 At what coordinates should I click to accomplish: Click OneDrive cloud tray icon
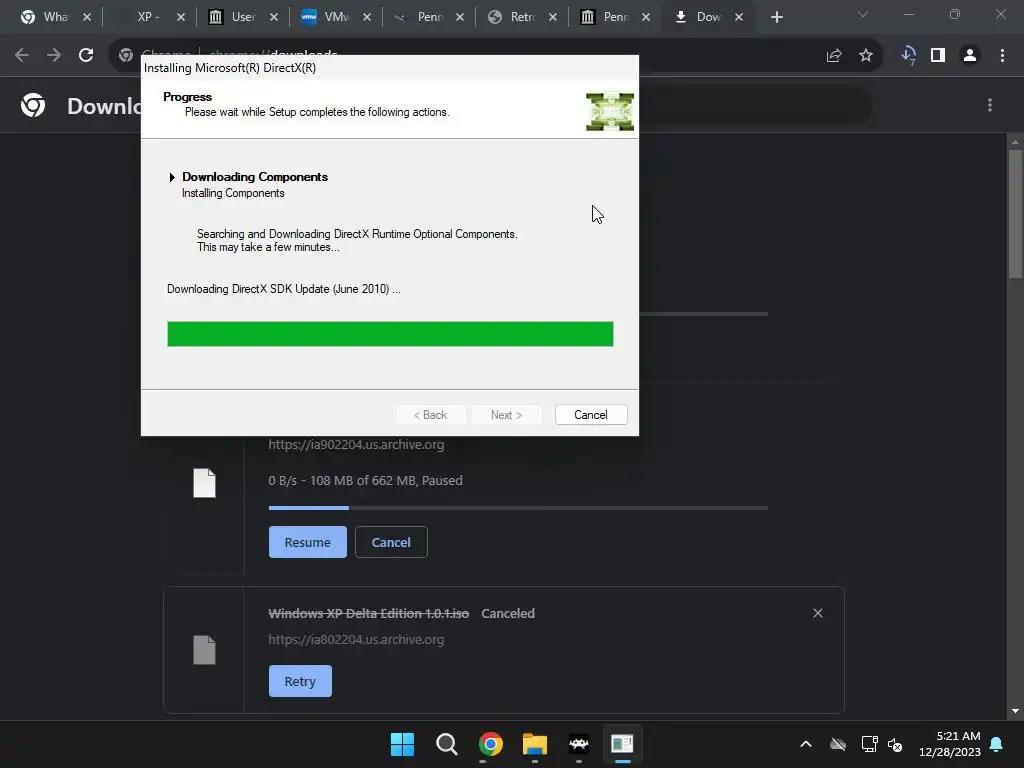pyautogui.click(x=838, y=744)
